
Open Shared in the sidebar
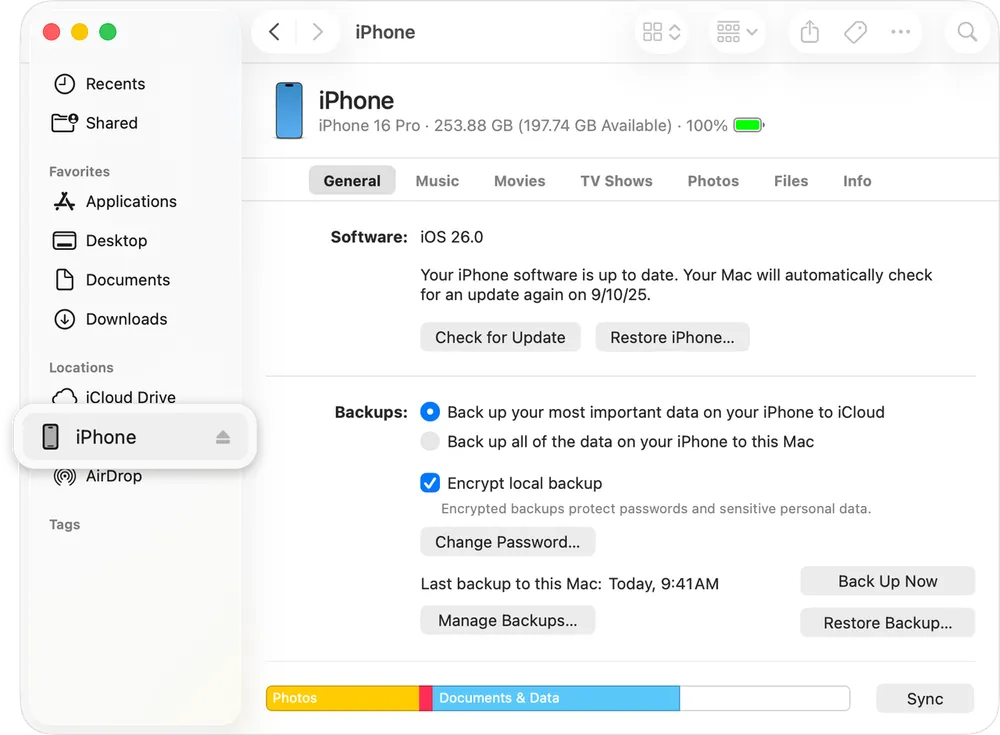point(112,122)
